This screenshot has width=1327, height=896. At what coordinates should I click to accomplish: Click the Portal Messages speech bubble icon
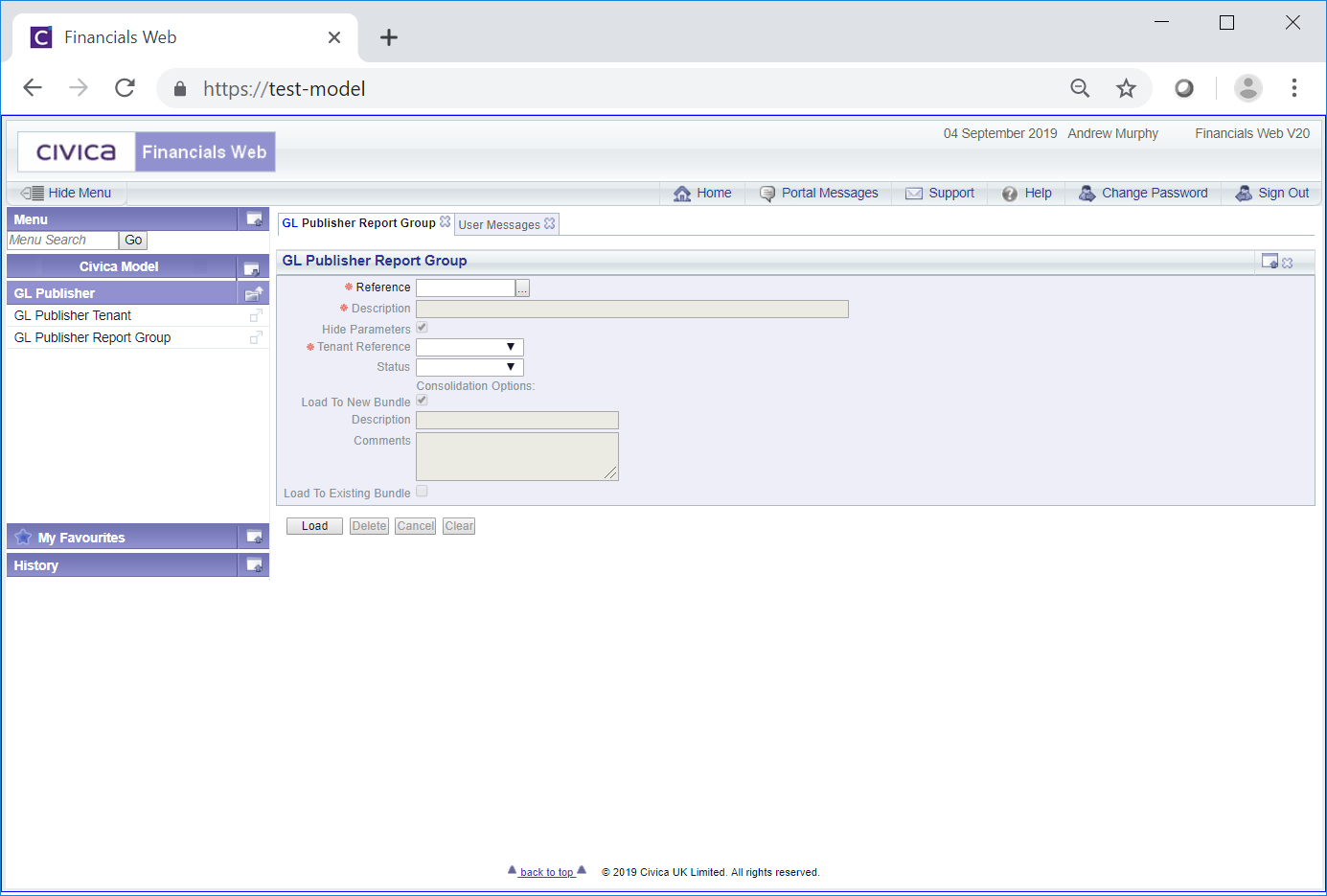(x=767, y=194)
